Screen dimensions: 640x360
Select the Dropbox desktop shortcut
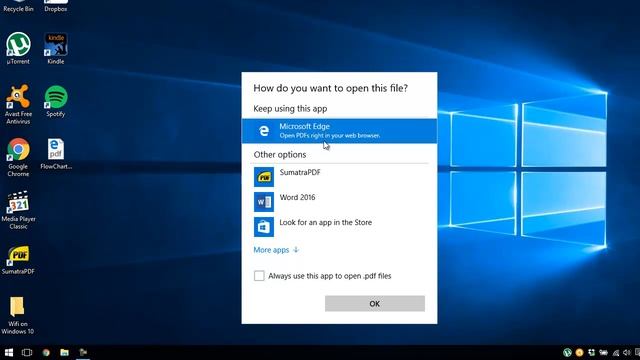pyautogui.click(x=56, y=7)
